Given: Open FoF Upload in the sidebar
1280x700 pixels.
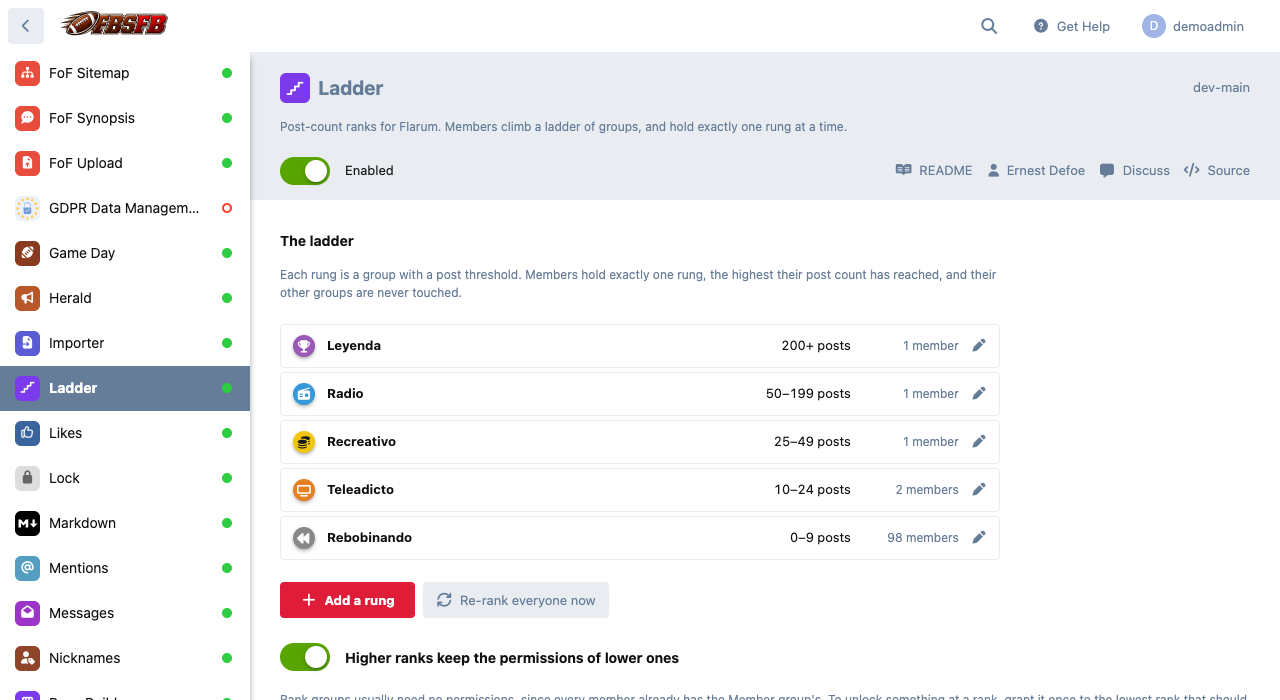Looking at the screenshot, I should point(125,163).
